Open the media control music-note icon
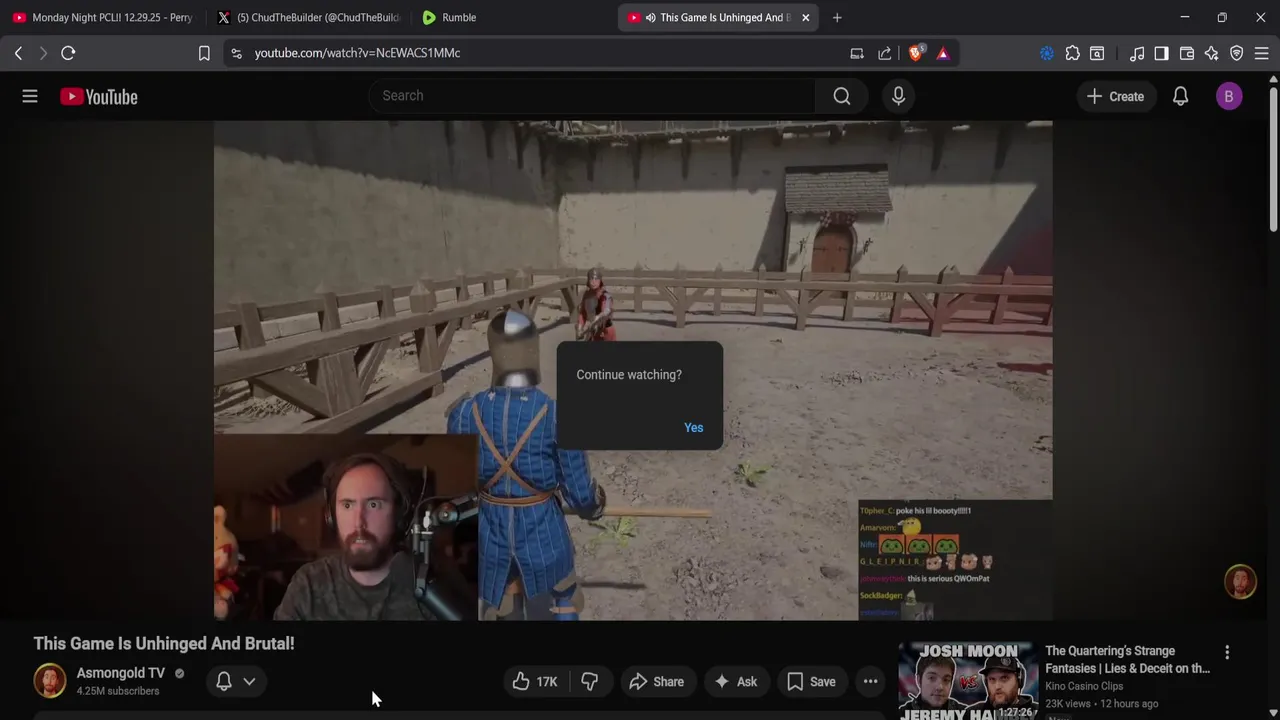This screenshot has height=720, width=1280. (1137, 53)
